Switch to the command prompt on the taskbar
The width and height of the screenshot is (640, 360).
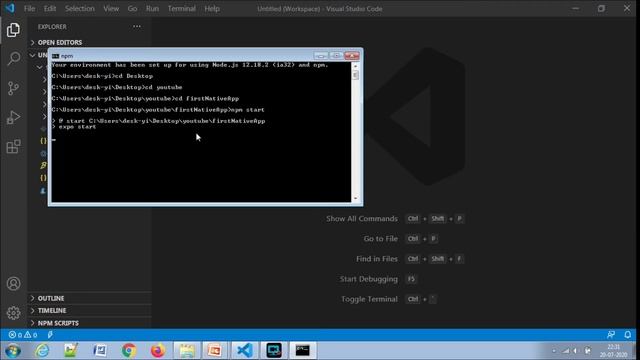click(303, 351)
